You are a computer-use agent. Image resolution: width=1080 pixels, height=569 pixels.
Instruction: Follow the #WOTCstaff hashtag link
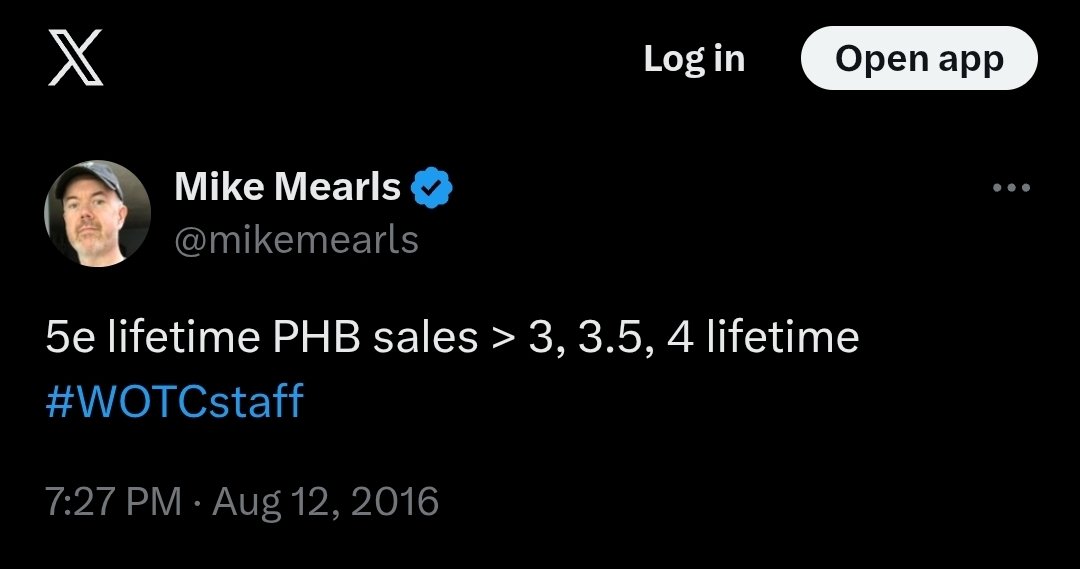point(174,402)
